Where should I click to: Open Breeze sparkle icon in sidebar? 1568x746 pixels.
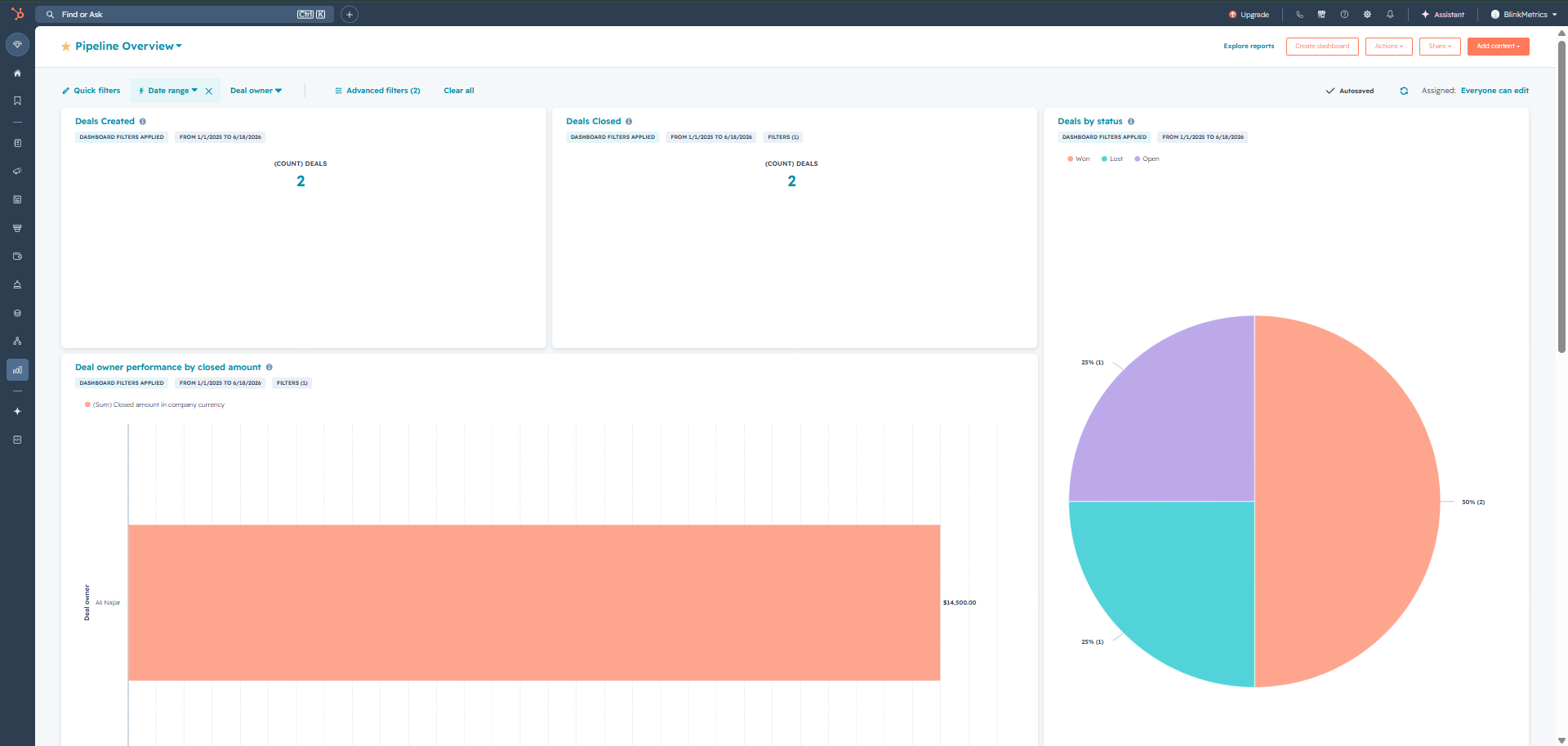pos(17,411)
